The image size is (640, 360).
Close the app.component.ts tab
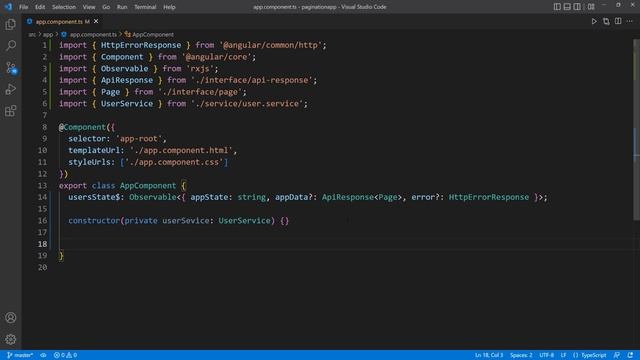[x=96, y=21]
